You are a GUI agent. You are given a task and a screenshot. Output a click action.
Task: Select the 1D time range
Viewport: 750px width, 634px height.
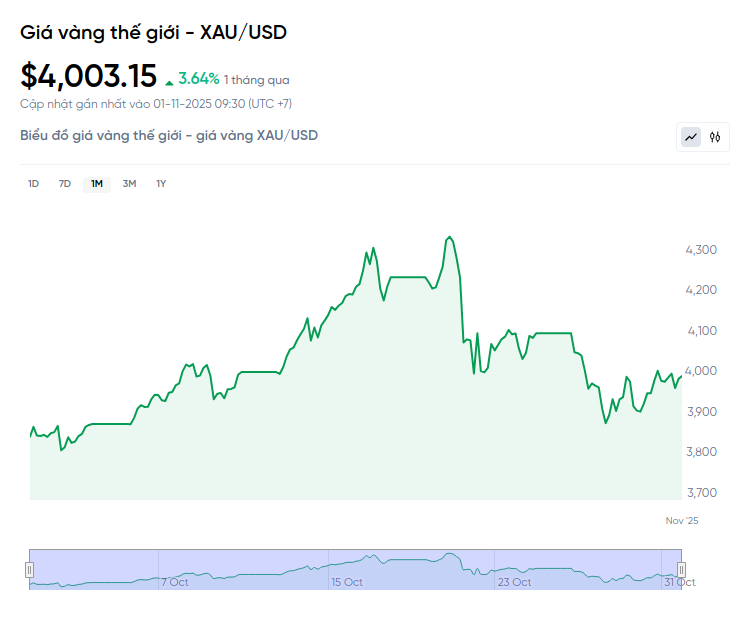(33, 183)
